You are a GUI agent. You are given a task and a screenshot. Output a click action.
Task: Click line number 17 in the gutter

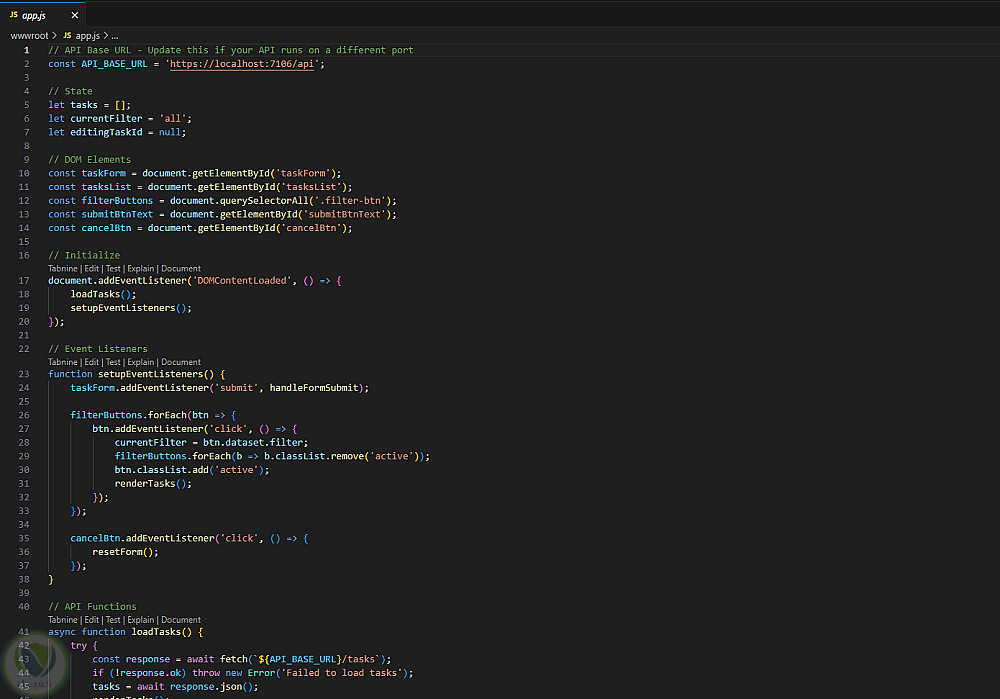tap(24, 281)
